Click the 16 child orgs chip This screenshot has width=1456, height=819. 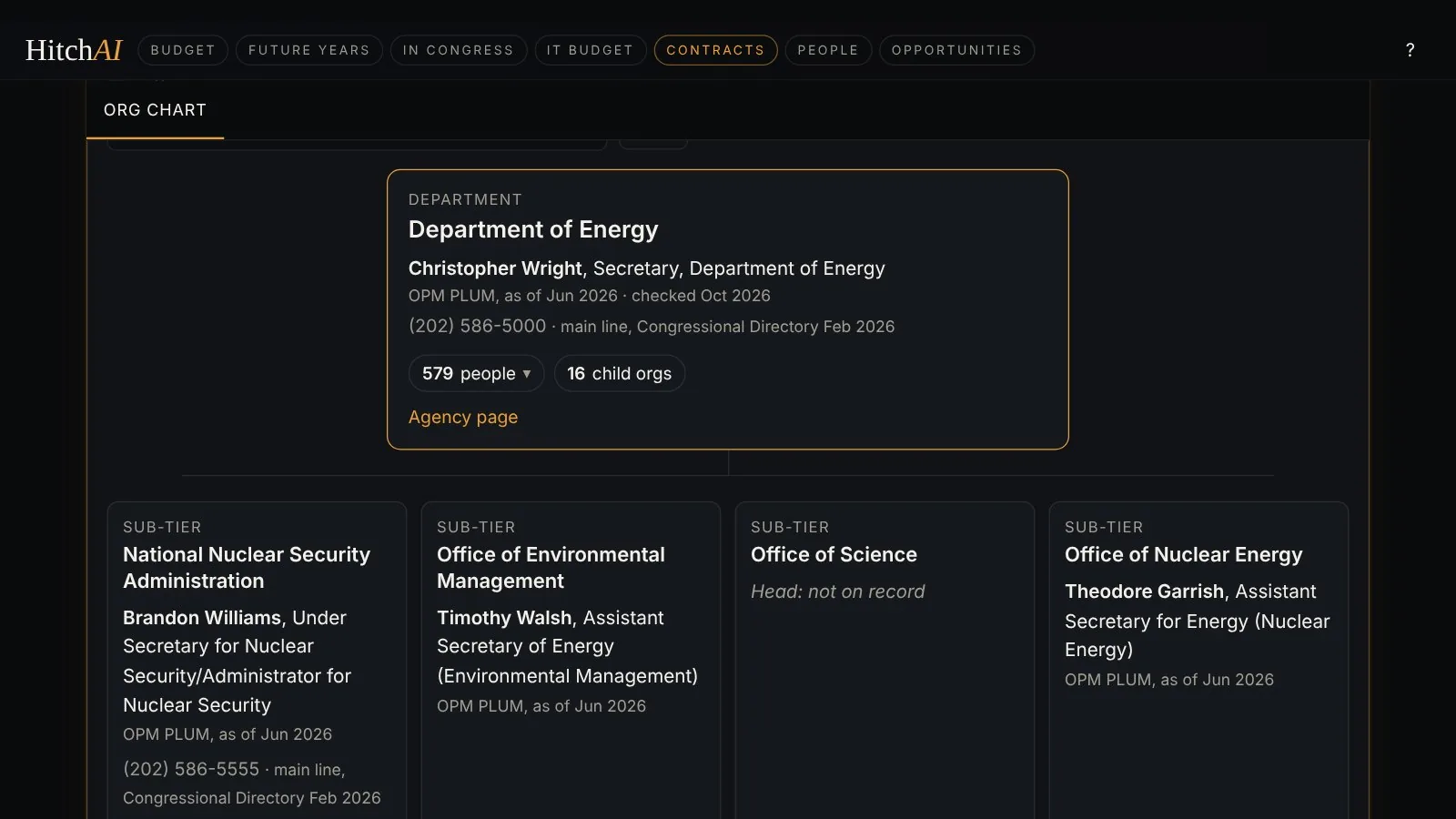click(619, 373)
